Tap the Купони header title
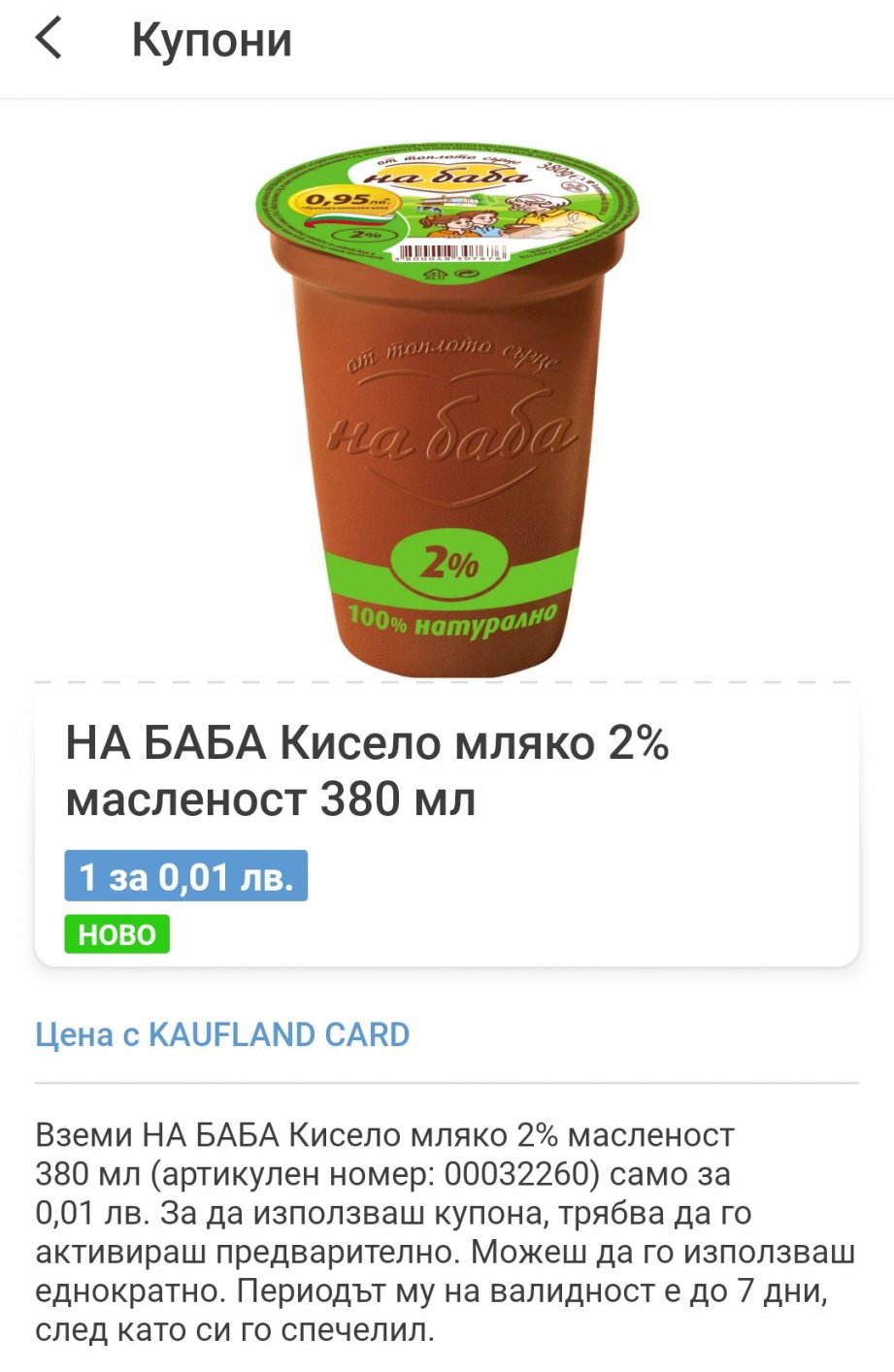Viewport: 894px width, 1372px height. coord(212,40)
